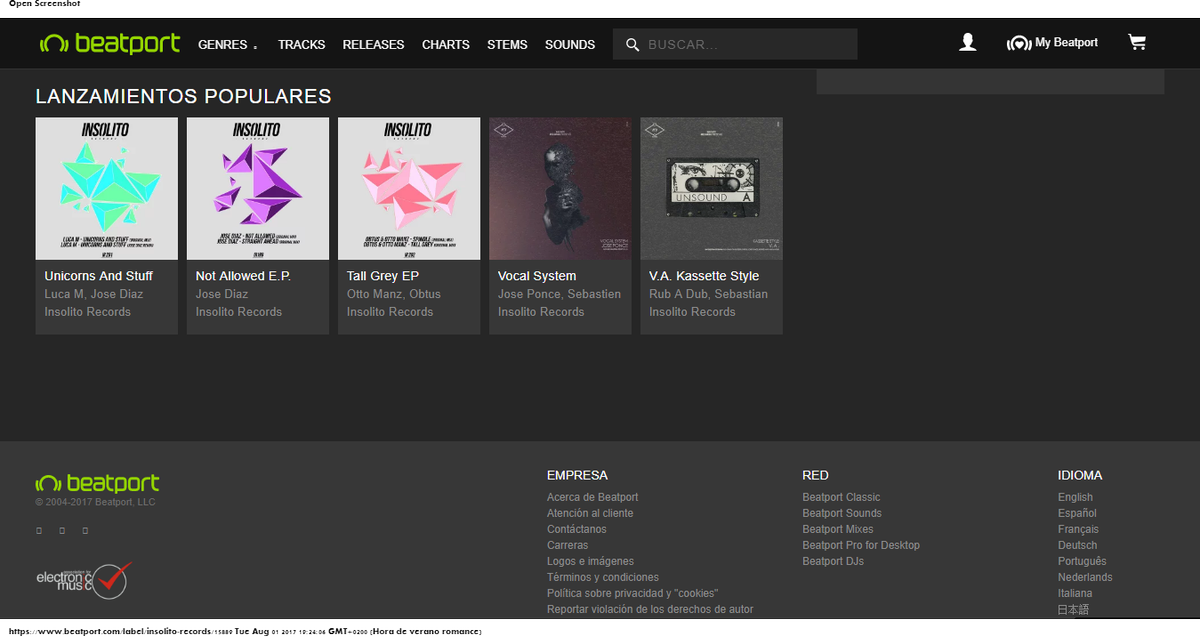The width and height of the screenshot is (1200, 637).
Task: Click second social icon in footer
Action: point(62,530)
